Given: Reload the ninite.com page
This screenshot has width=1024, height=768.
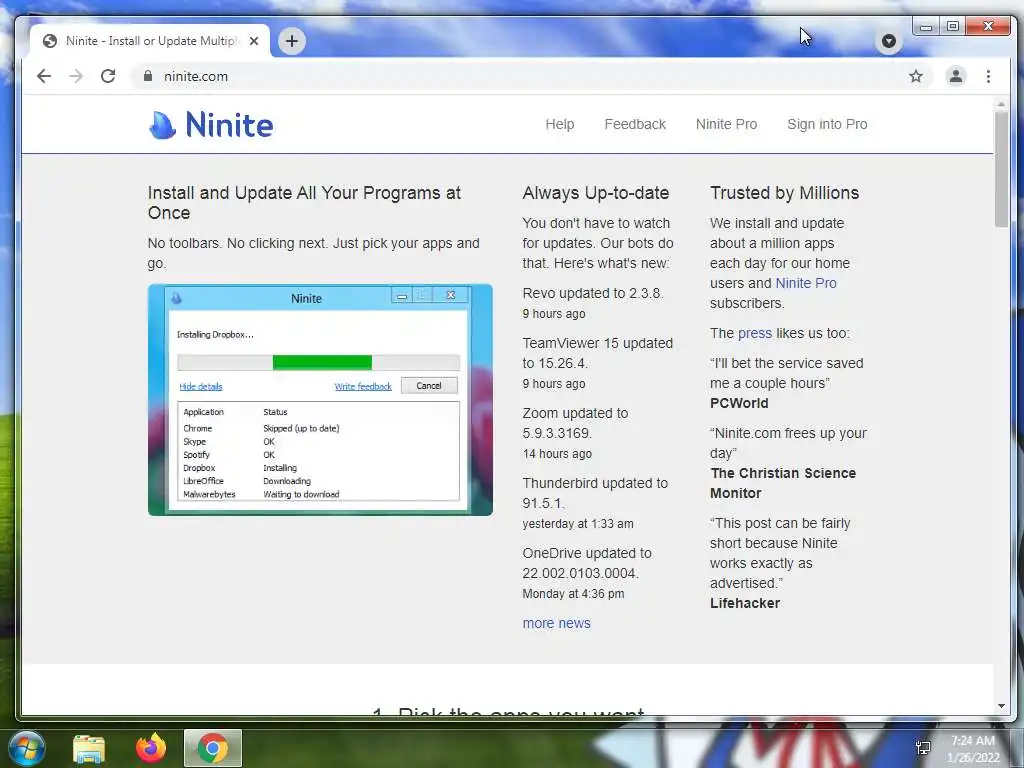Looking at the screenshot, I should [x=108, y=76].
